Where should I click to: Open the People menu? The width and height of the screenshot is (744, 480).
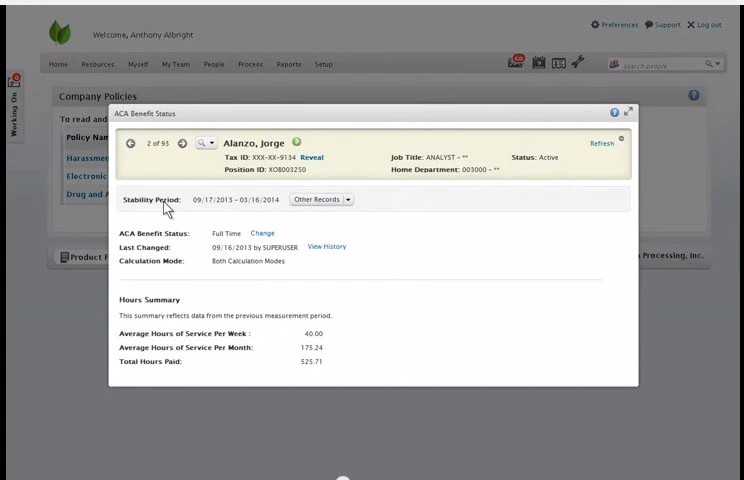(214, 65)
